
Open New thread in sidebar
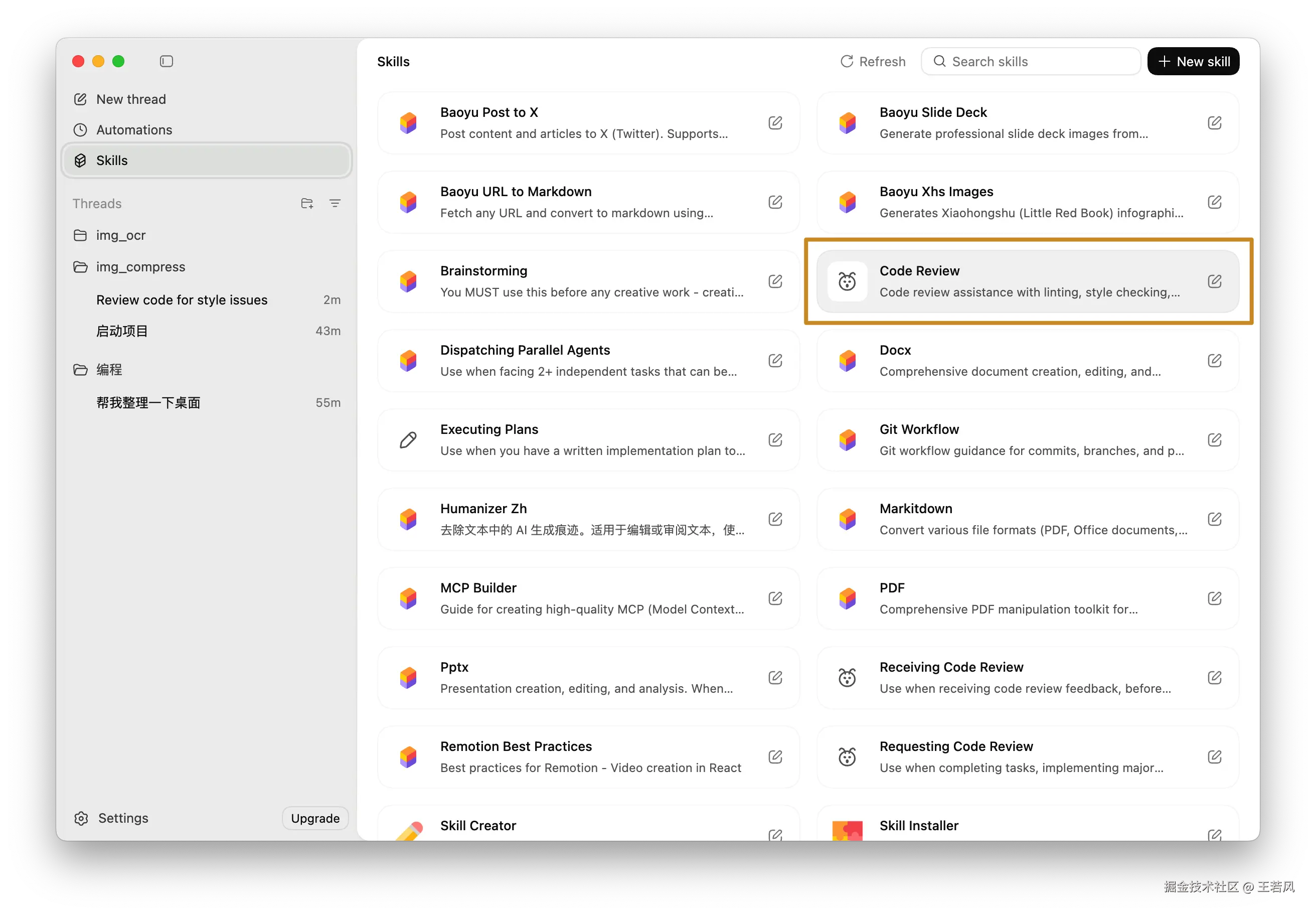click(x=131, y=99)
